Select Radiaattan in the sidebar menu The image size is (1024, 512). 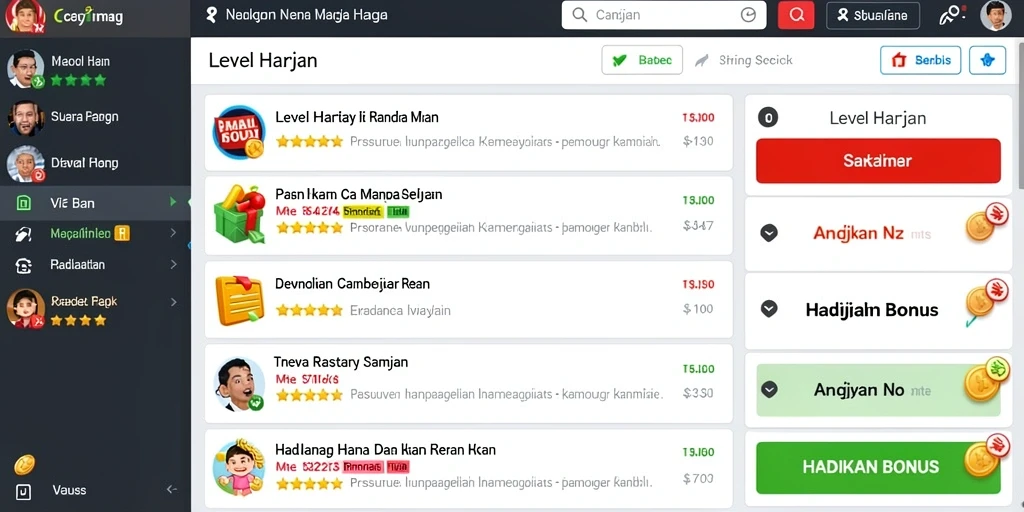95,264
